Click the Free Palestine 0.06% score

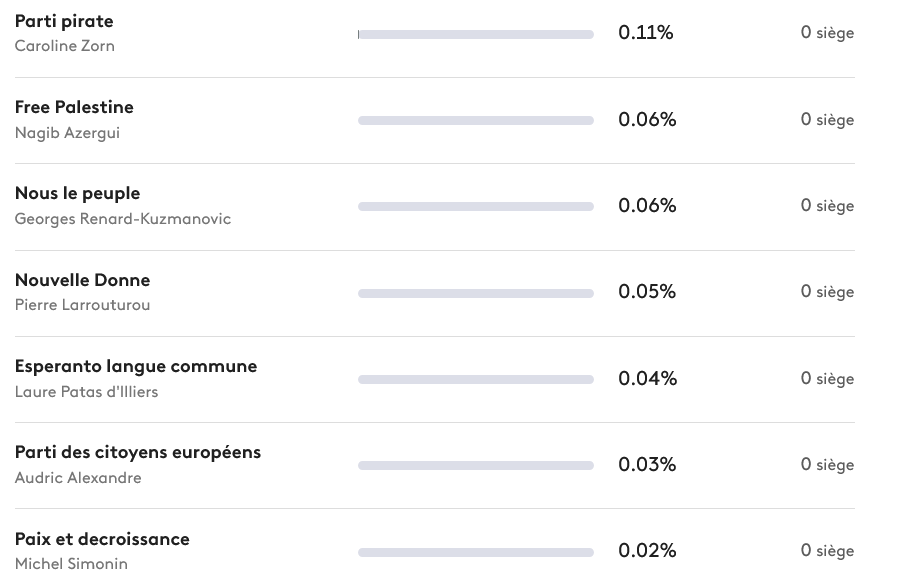(647, 120)
